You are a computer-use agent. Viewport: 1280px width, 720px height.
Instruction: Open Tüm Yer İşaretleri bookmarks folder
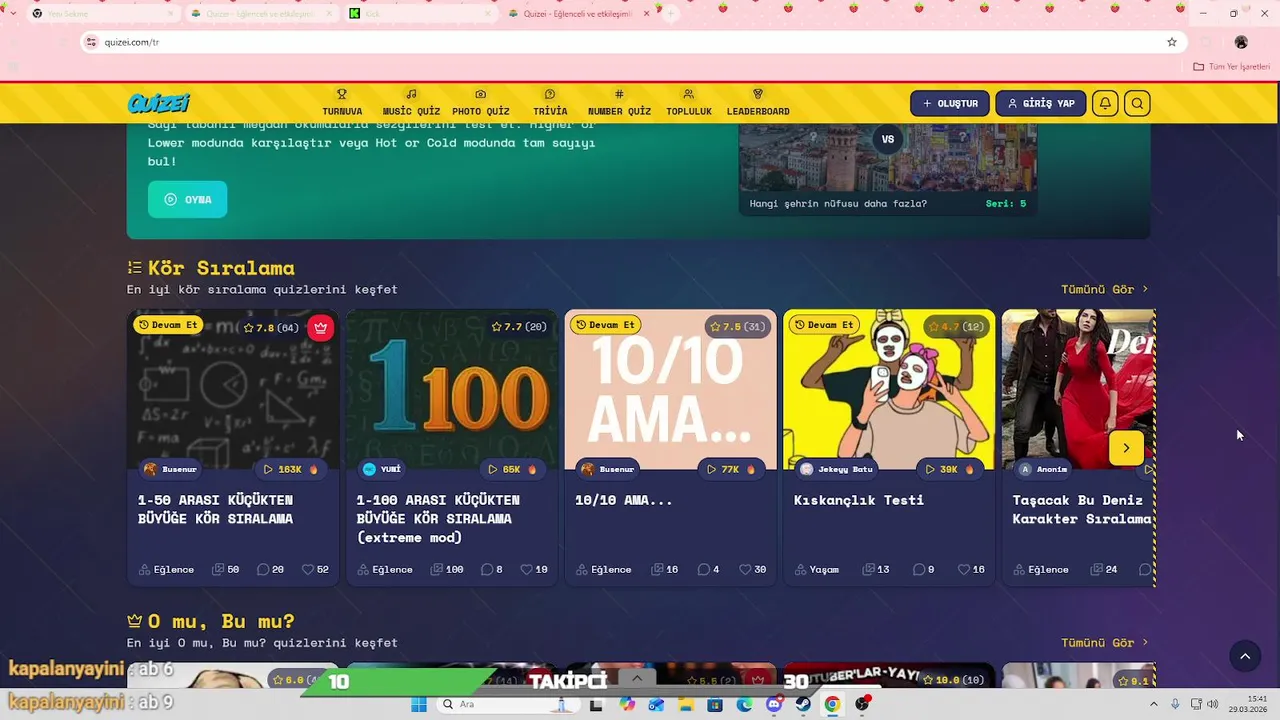coord(1233,67)
